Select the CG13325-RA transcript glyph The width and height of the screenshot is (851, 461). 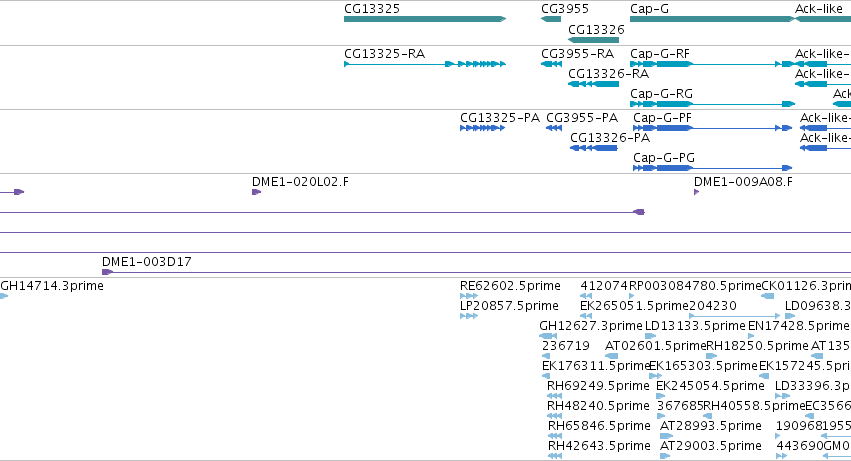425,64
